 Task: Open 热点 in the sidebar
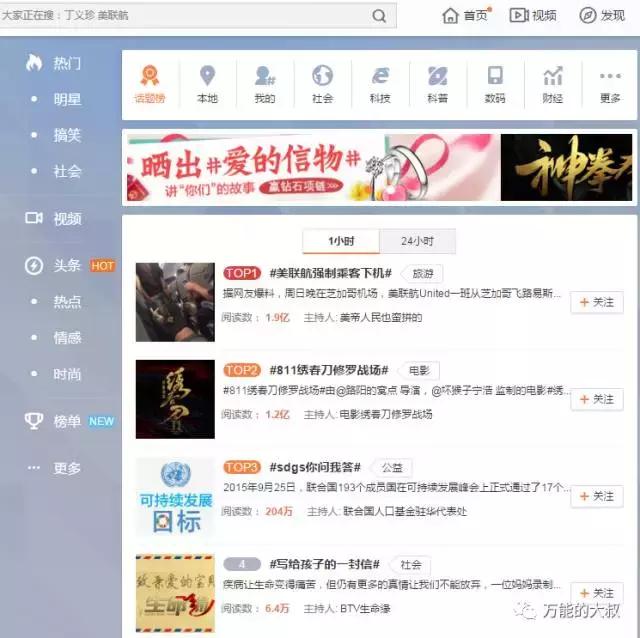coord(67,302)
